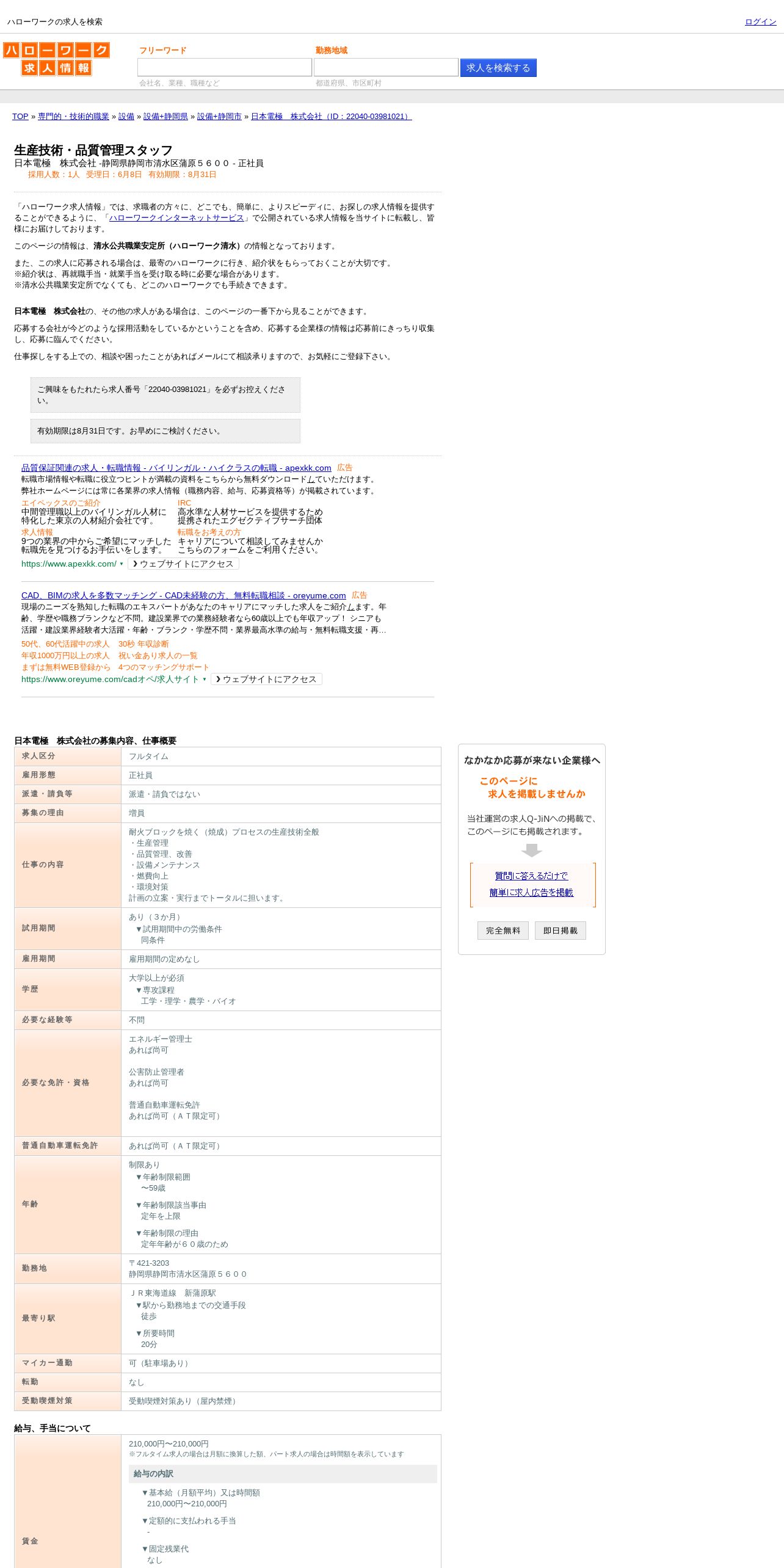Image resolution: width=784 pixels, height=1568 pixels.
Task: Click the フルタイム value cell
Action: [281, 757]
